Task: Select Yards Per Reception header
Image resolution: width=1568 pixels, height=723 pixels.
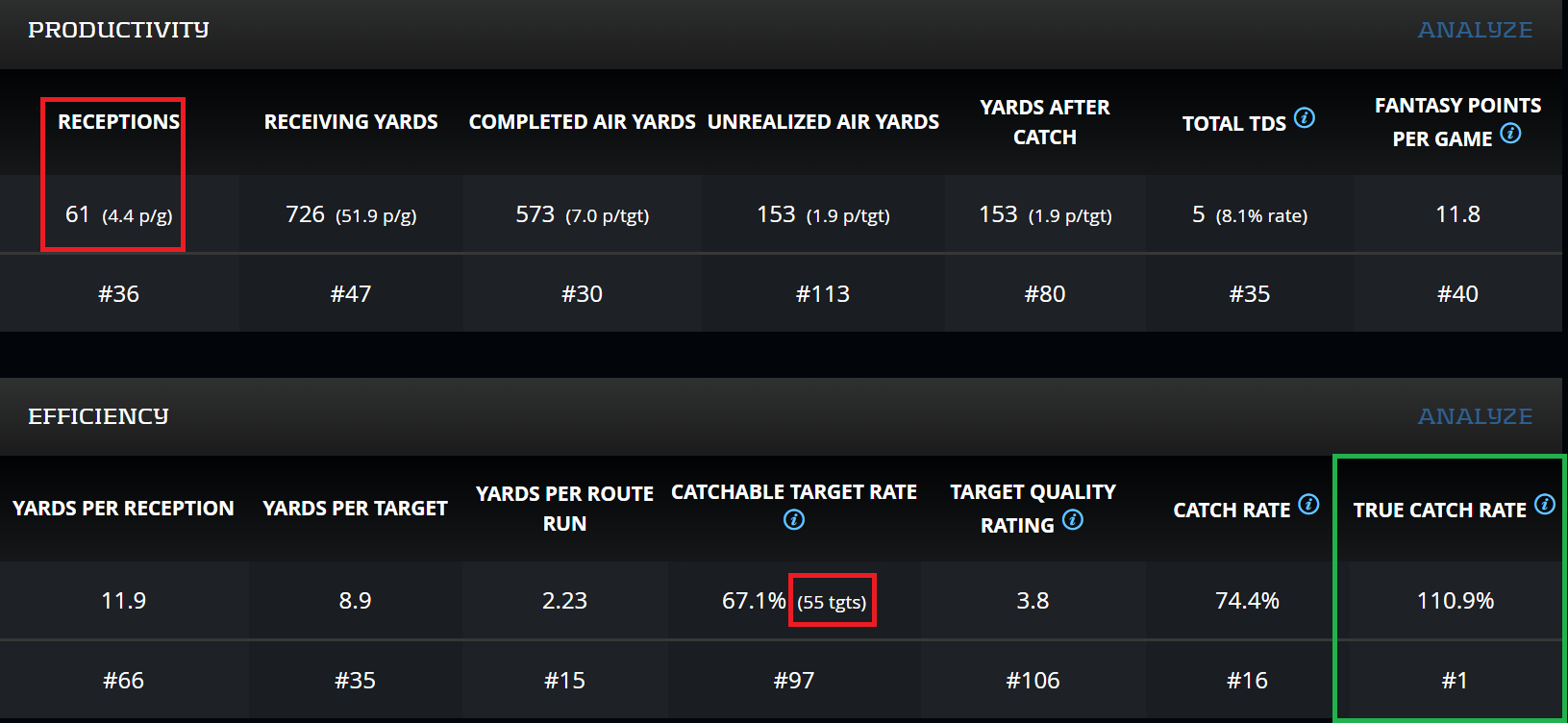Action: [x=123, y=509]
